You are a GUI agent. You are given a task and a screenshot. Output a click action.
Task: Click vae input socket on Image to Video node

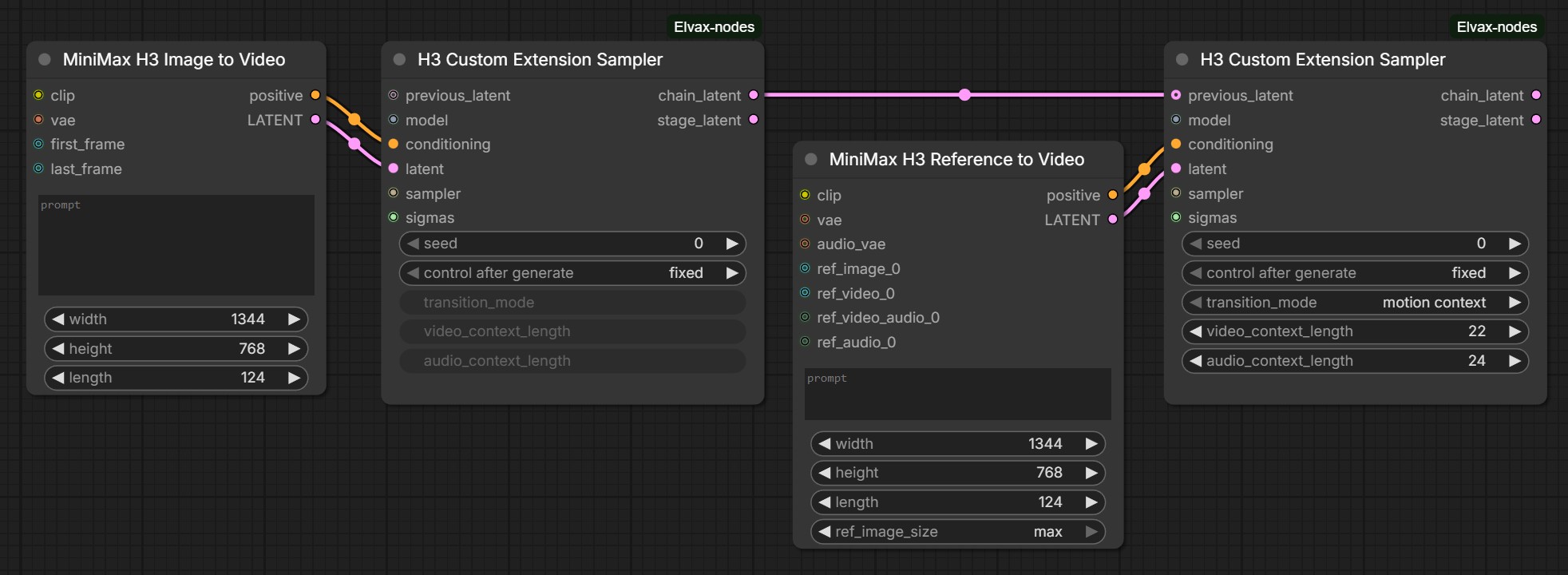click(x=38, y=120)
